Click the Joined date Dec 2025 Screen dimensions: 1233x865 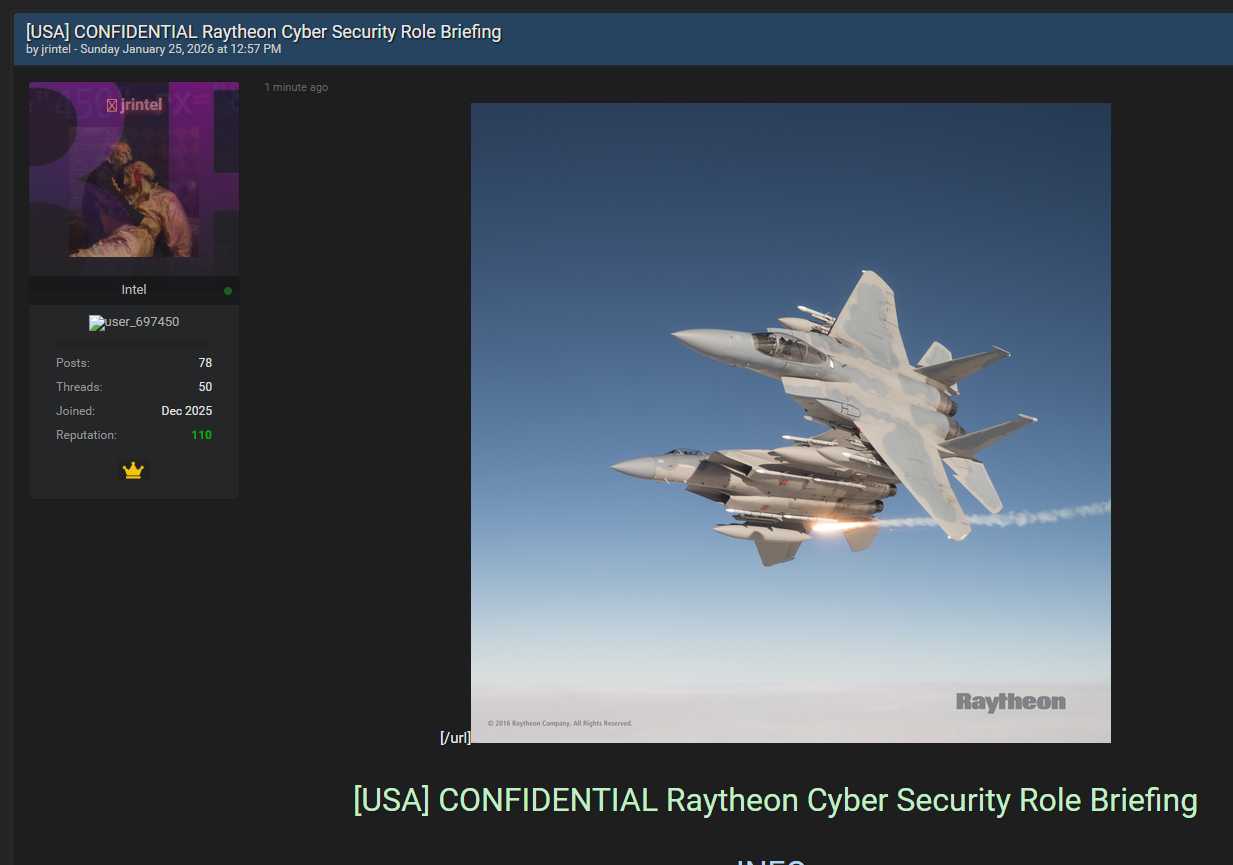186,411
